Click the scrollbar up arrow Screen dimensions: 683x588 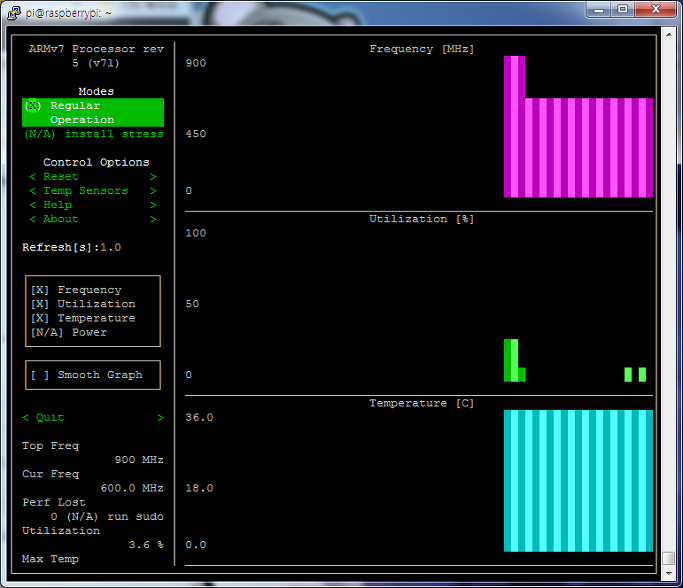point(669,34)
